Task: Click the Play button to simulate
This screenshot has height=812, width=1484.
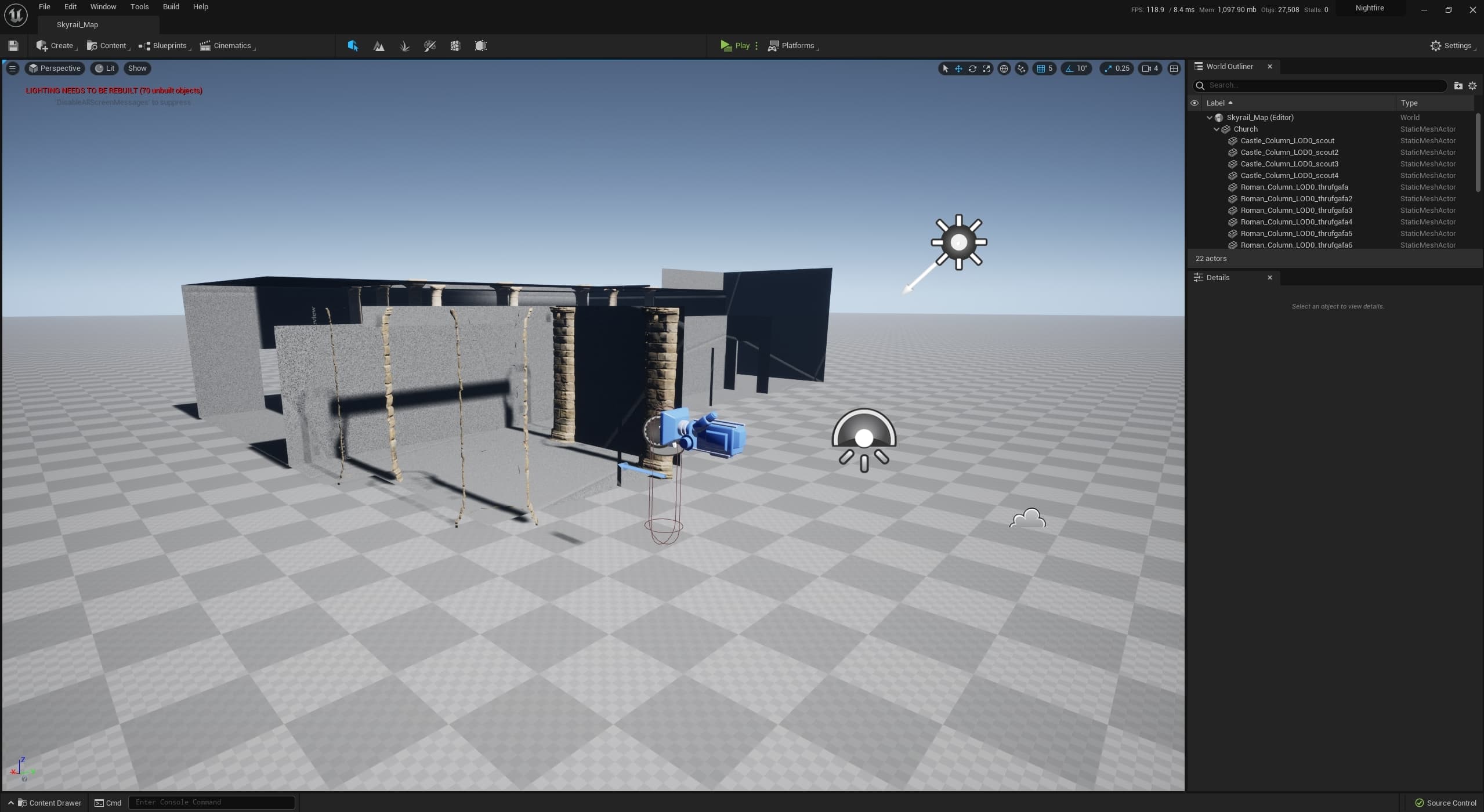Action: point(735,46)
